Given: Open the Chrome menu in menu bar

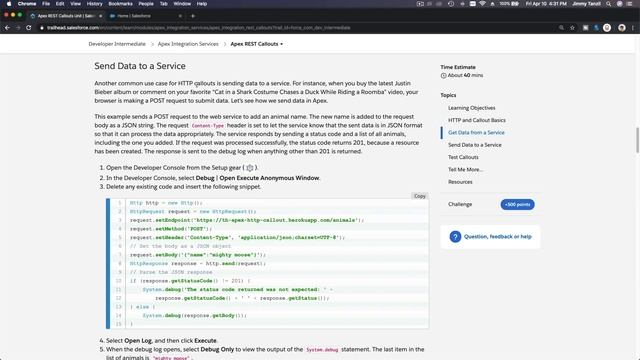Looking at the screenshot, I should (x=27, y=4).
